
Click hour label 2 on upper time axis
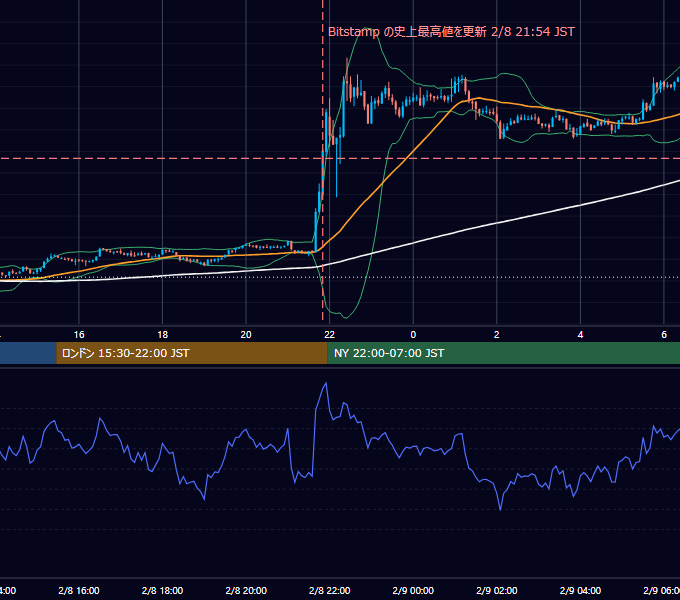[497, 335]
